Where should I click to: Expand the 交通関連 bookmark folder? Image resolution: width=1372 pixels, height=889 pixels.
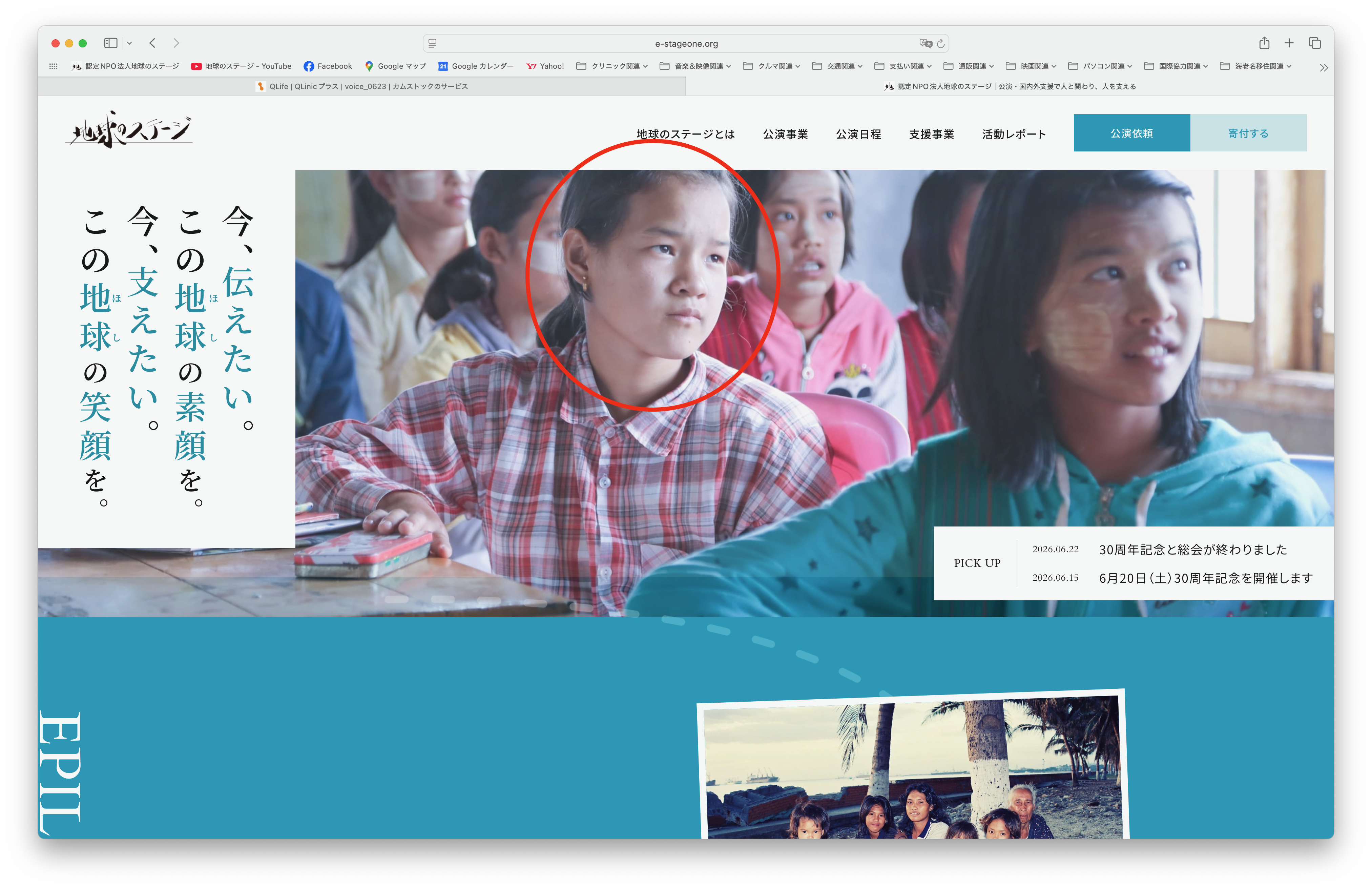pos(838,66)
